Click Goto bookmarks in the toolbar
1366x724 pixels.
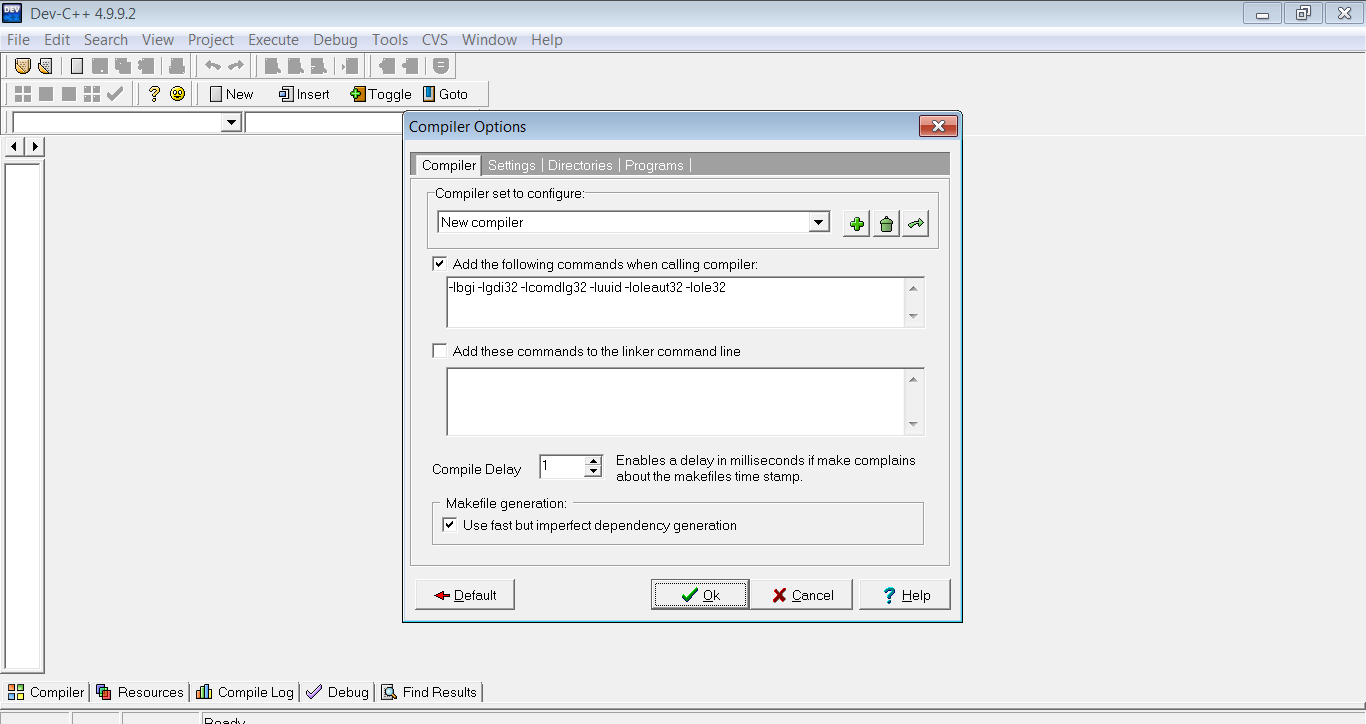point(445,94)
